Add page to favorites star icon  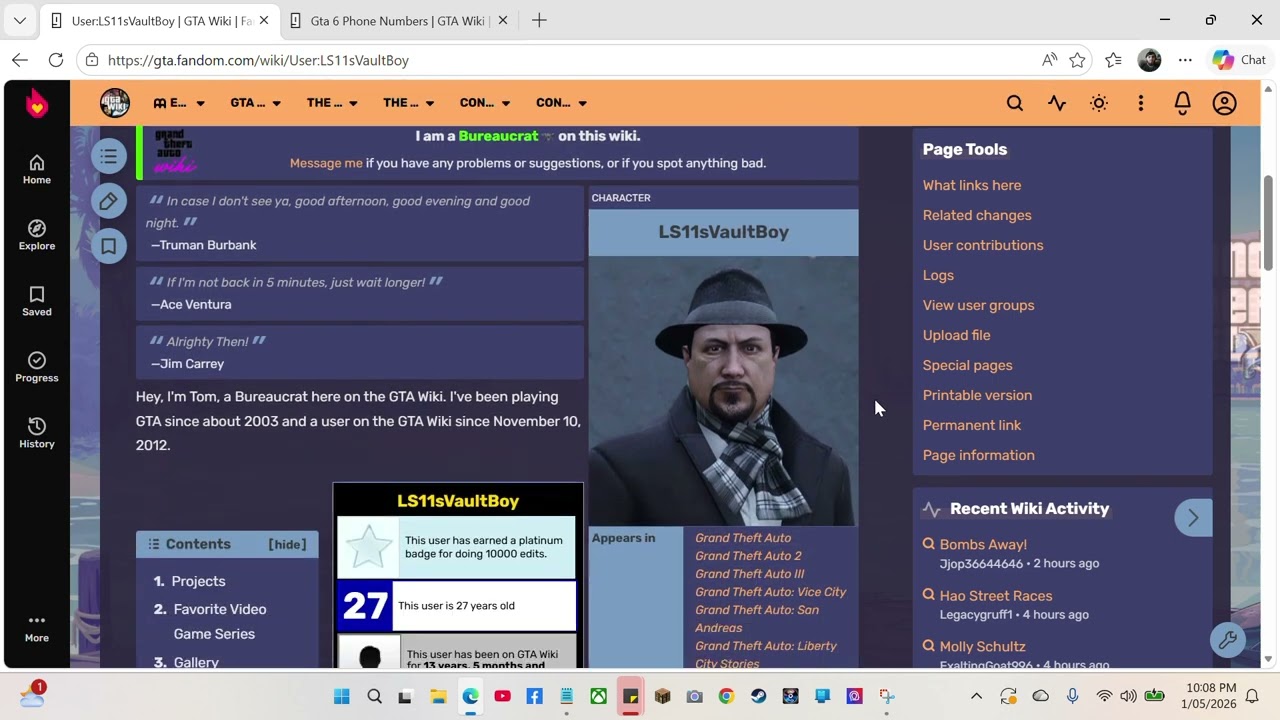[x=1077, y=60]
